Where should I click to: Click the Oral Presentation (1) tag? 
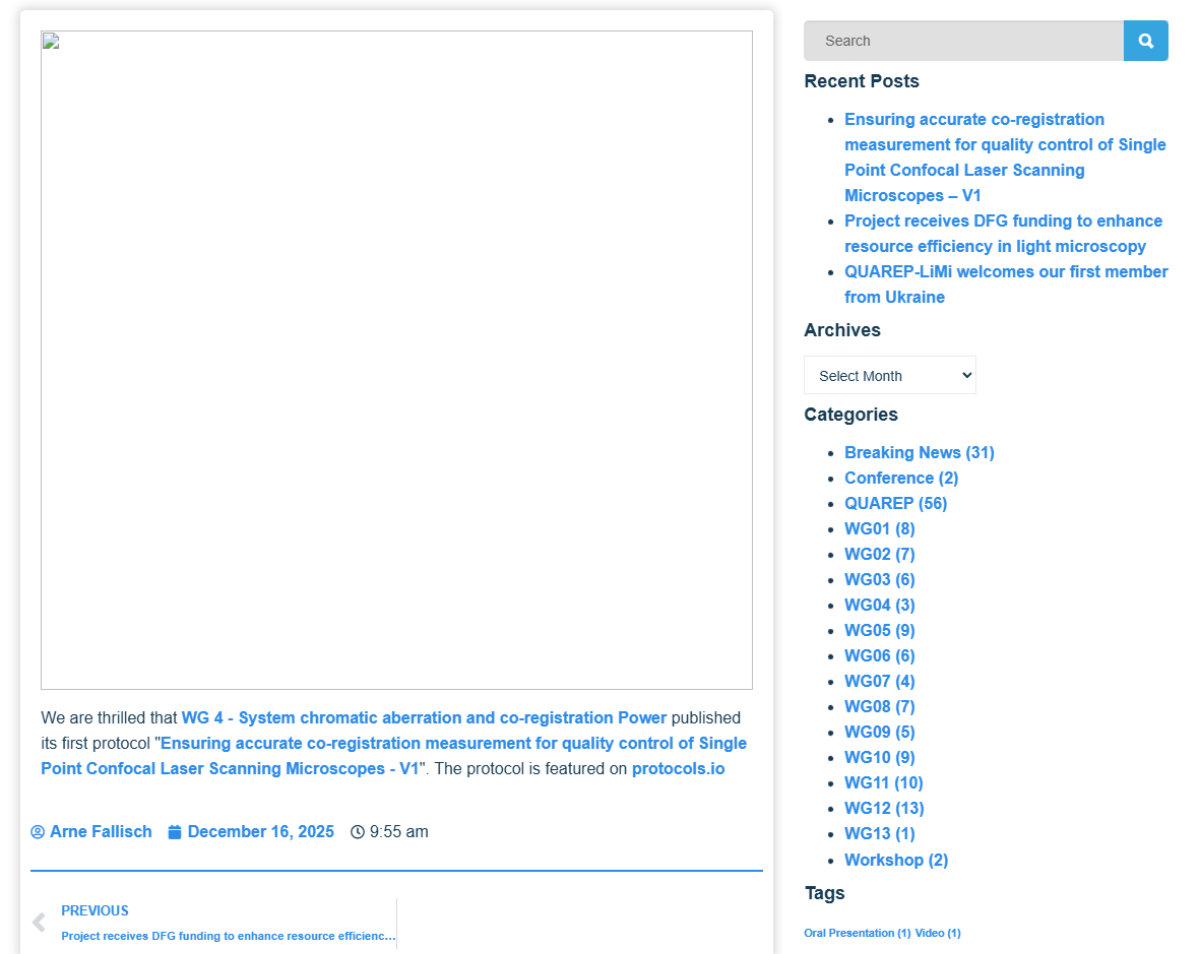coord(857,933)
